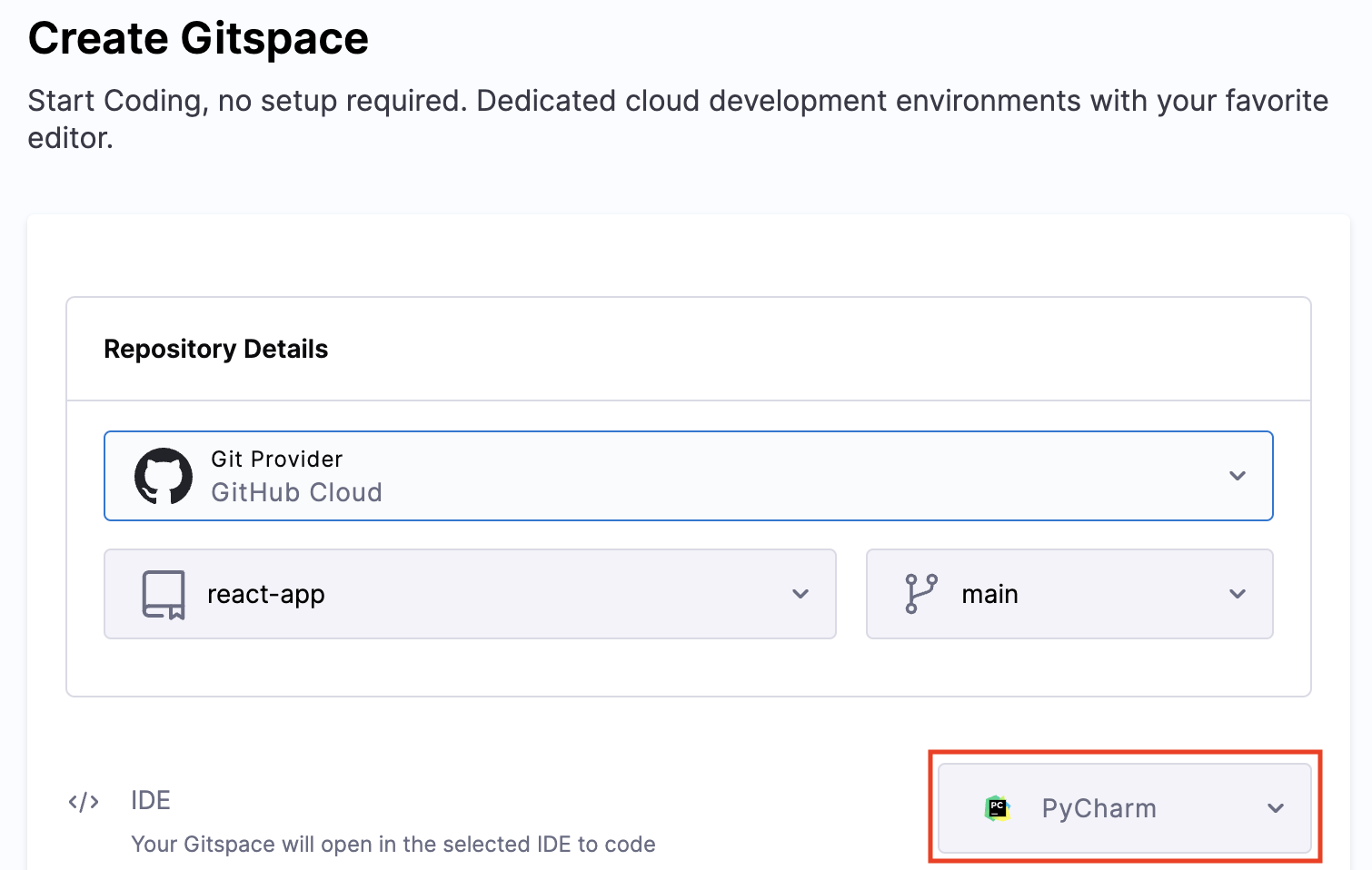The image size is (1372, 870).
Task: Open the PyCharm IDE selector
Action: (1123, 808)
